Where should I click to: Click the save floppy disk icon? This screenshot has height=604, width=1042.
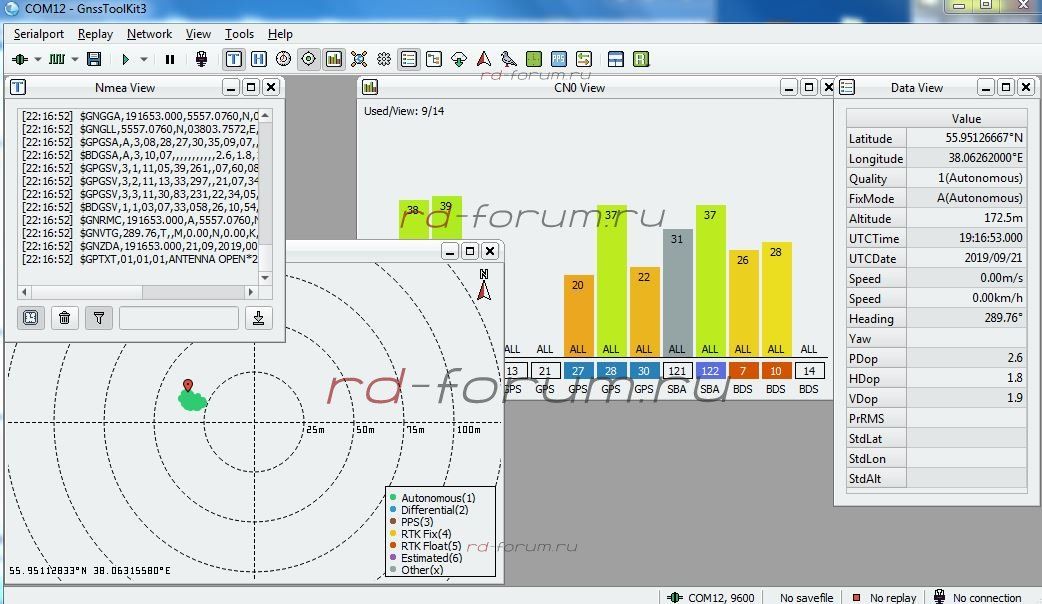click(x=94, y=59)
